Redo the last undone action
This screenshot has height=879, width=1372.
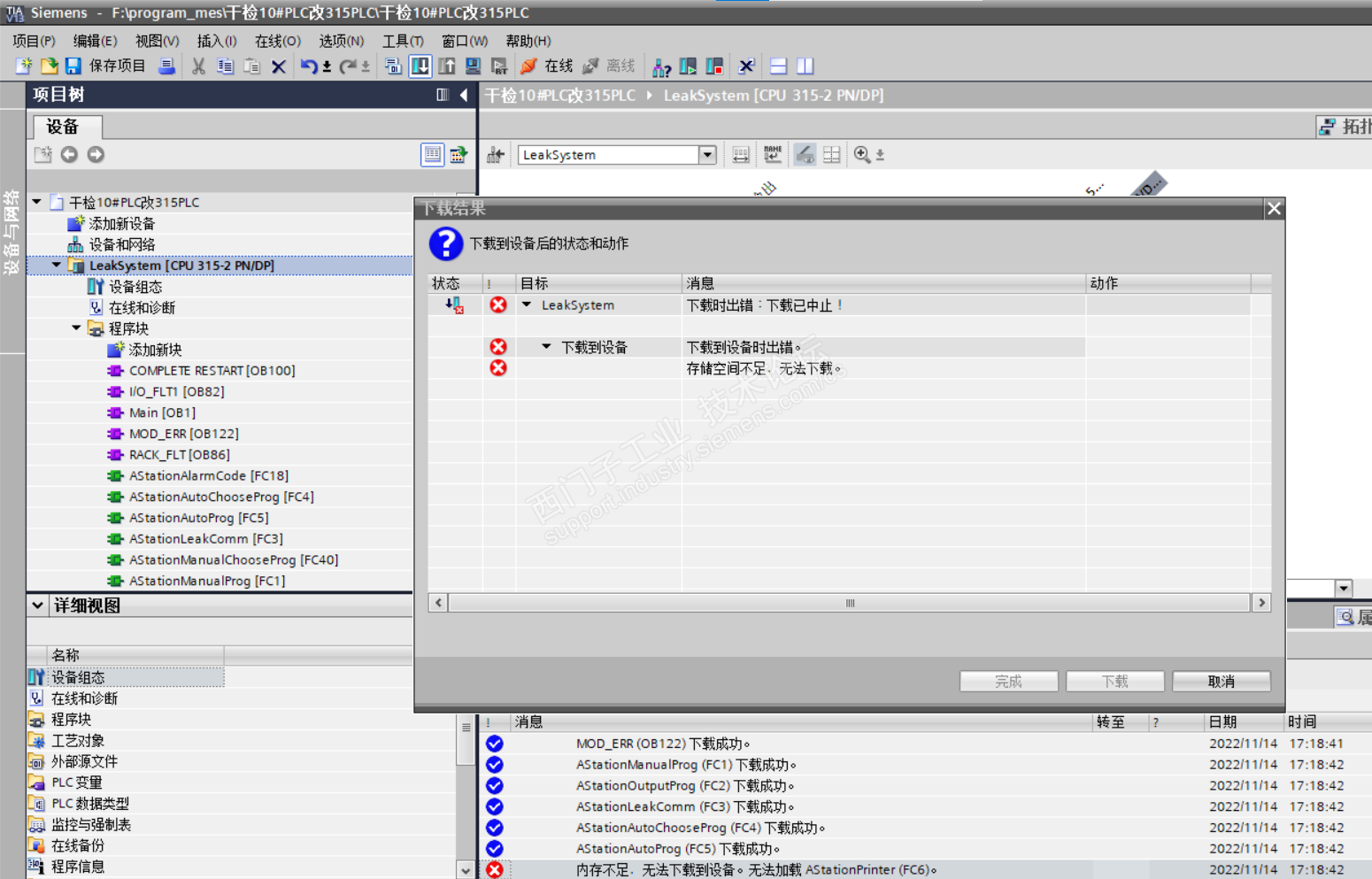click(348, 66)
